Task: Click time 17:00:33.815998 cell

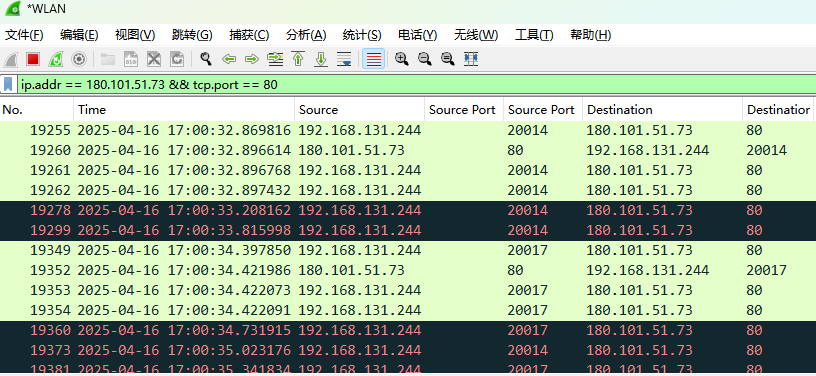Action: (184, 230)
